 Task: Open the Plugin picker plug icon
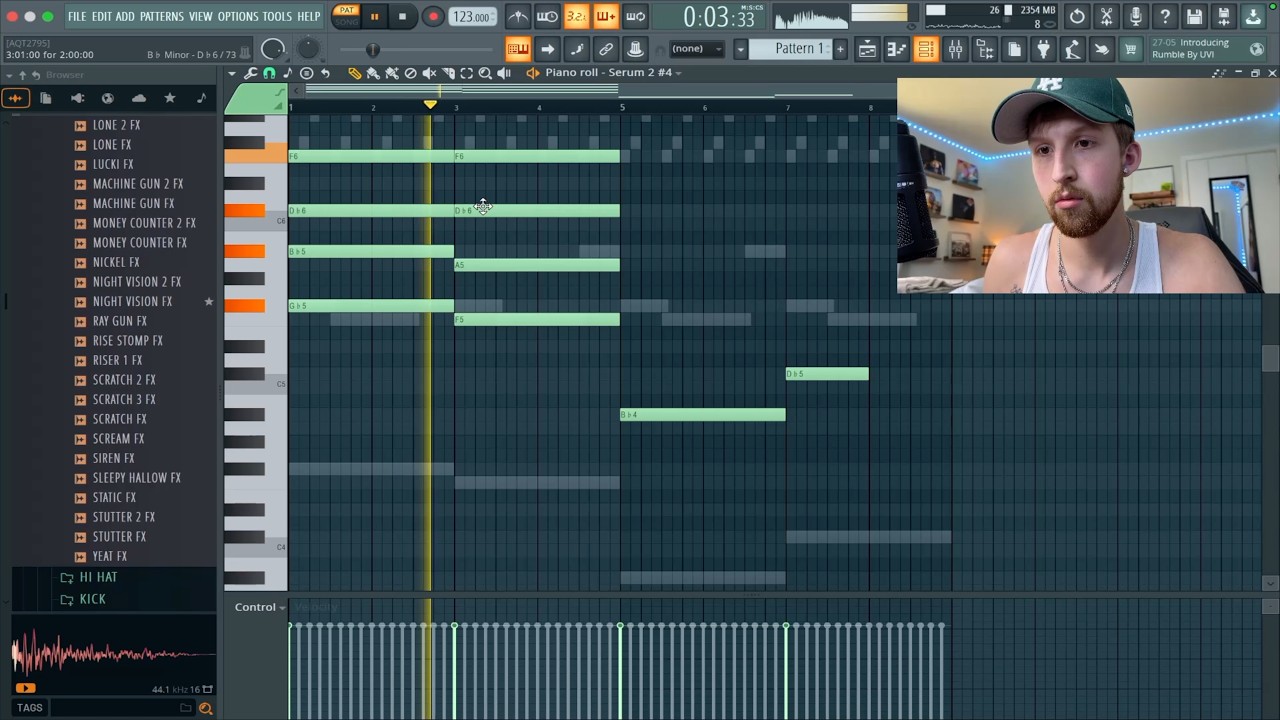coord(1043,50)
